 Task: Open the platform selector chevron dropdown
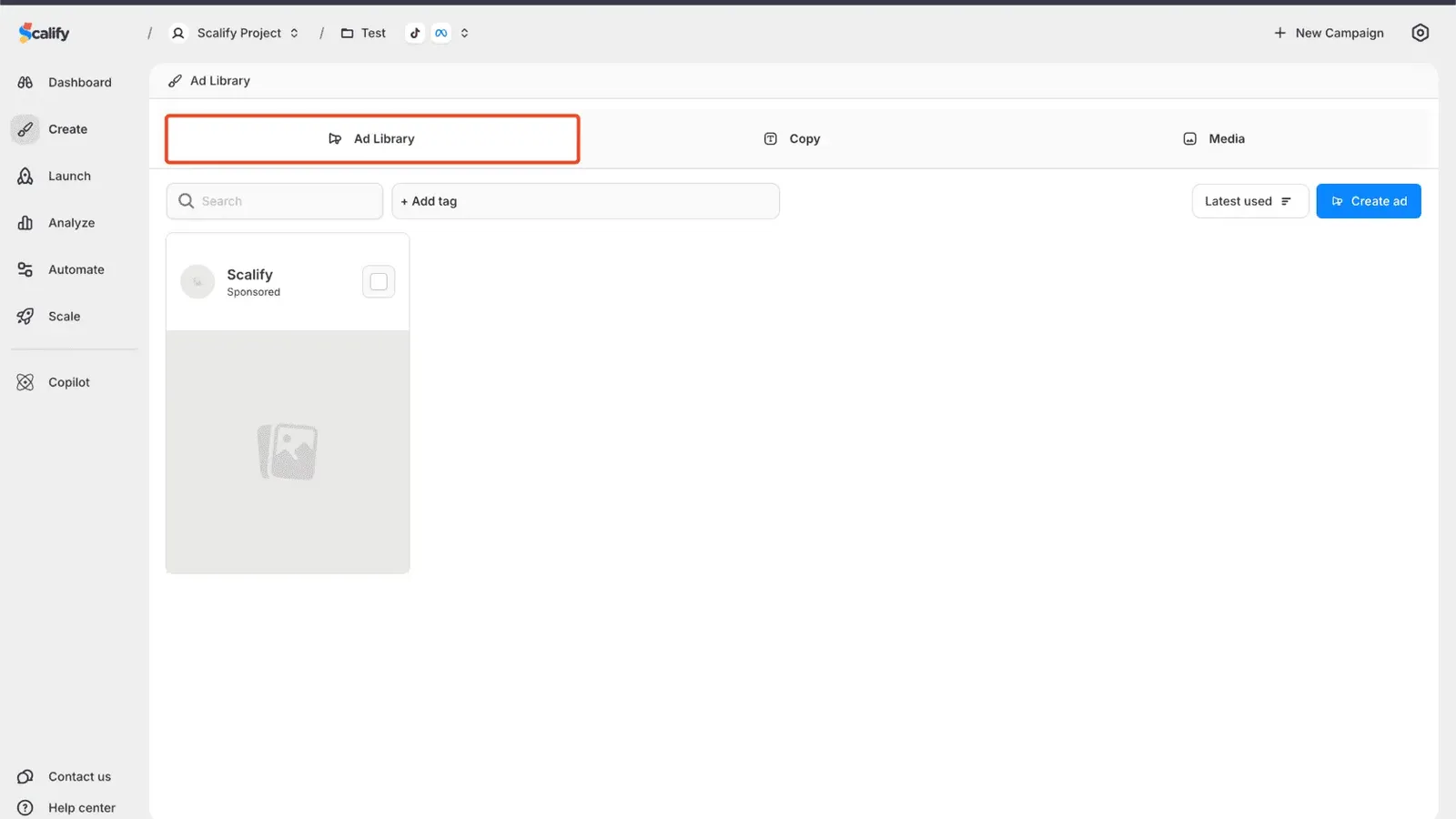464,33
